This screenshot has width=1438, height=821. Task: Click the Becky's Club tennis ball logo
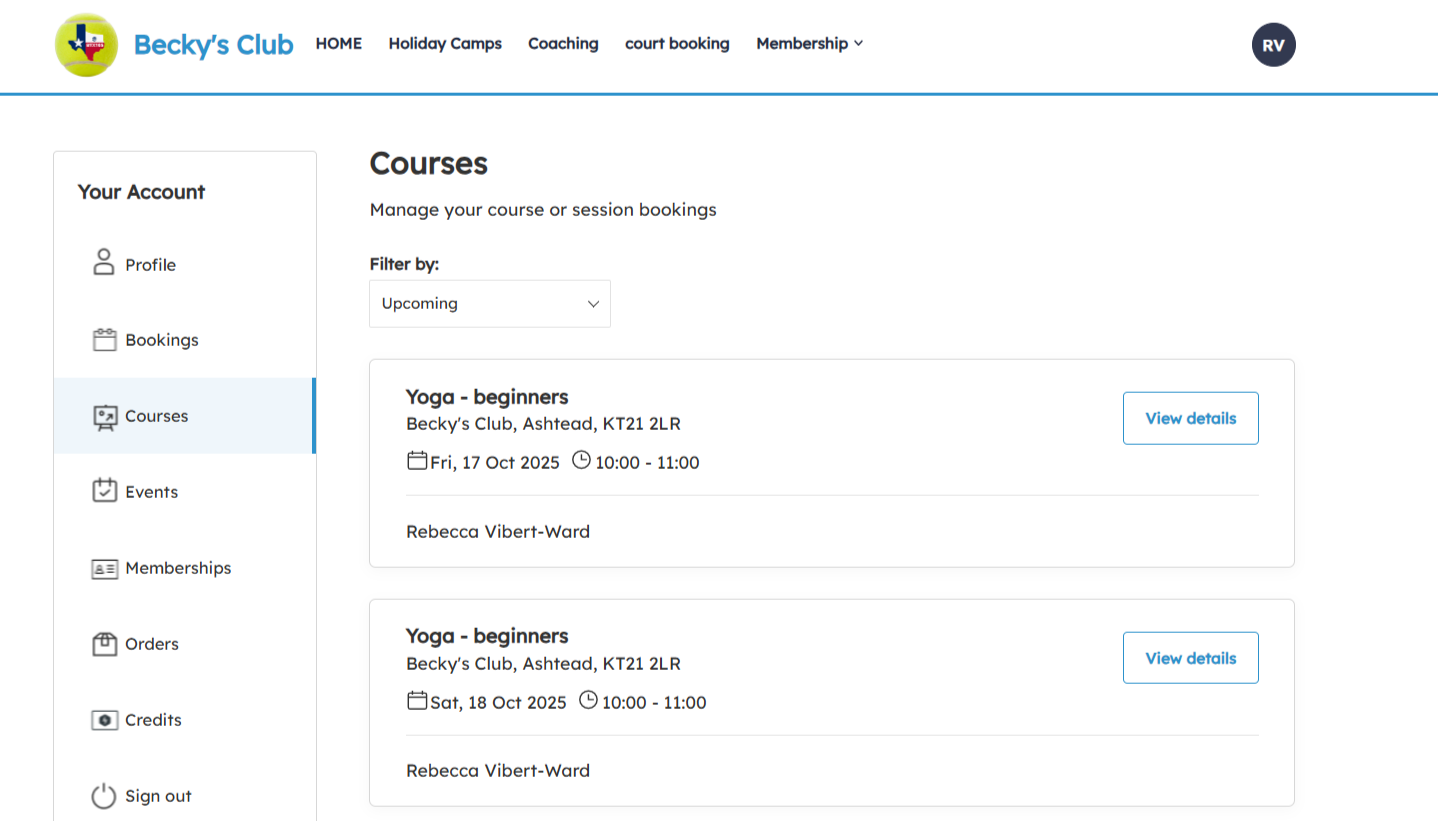(86, 45)
